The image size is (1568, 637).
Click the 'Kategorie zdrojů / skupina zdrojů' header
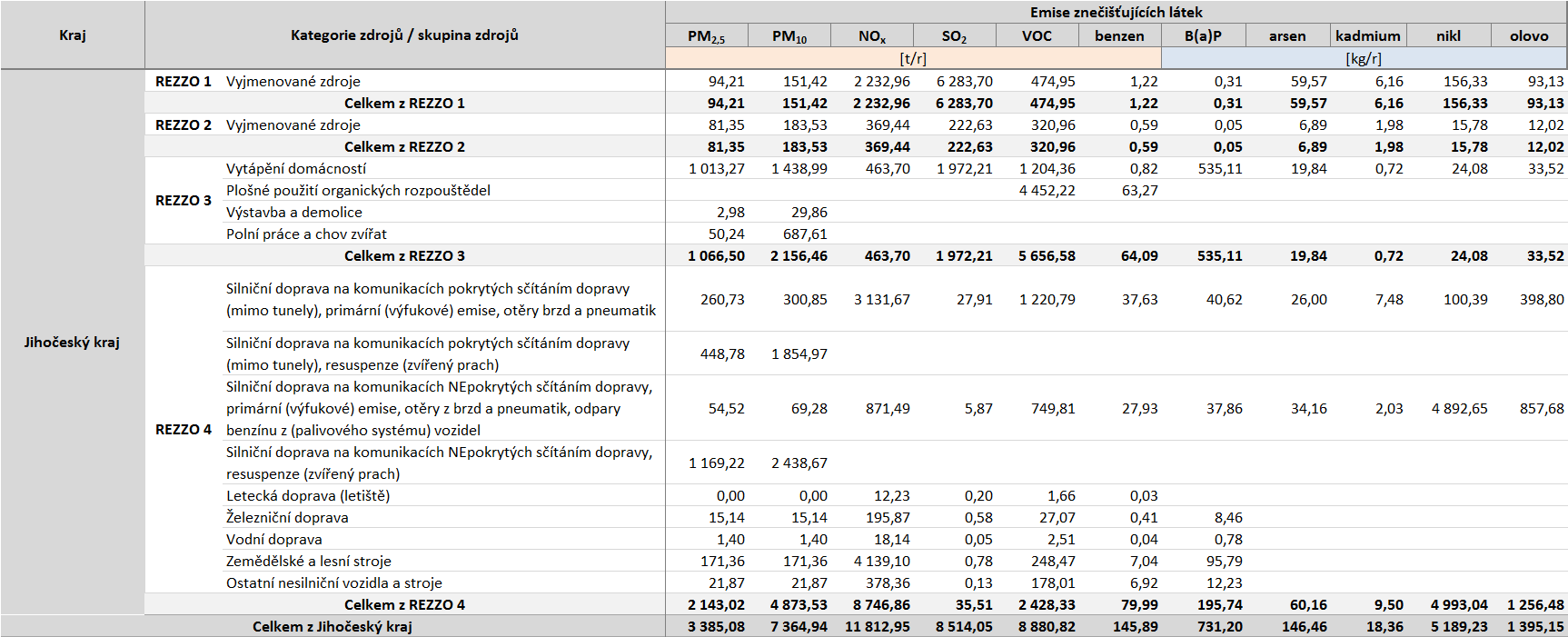click(404, 35)
